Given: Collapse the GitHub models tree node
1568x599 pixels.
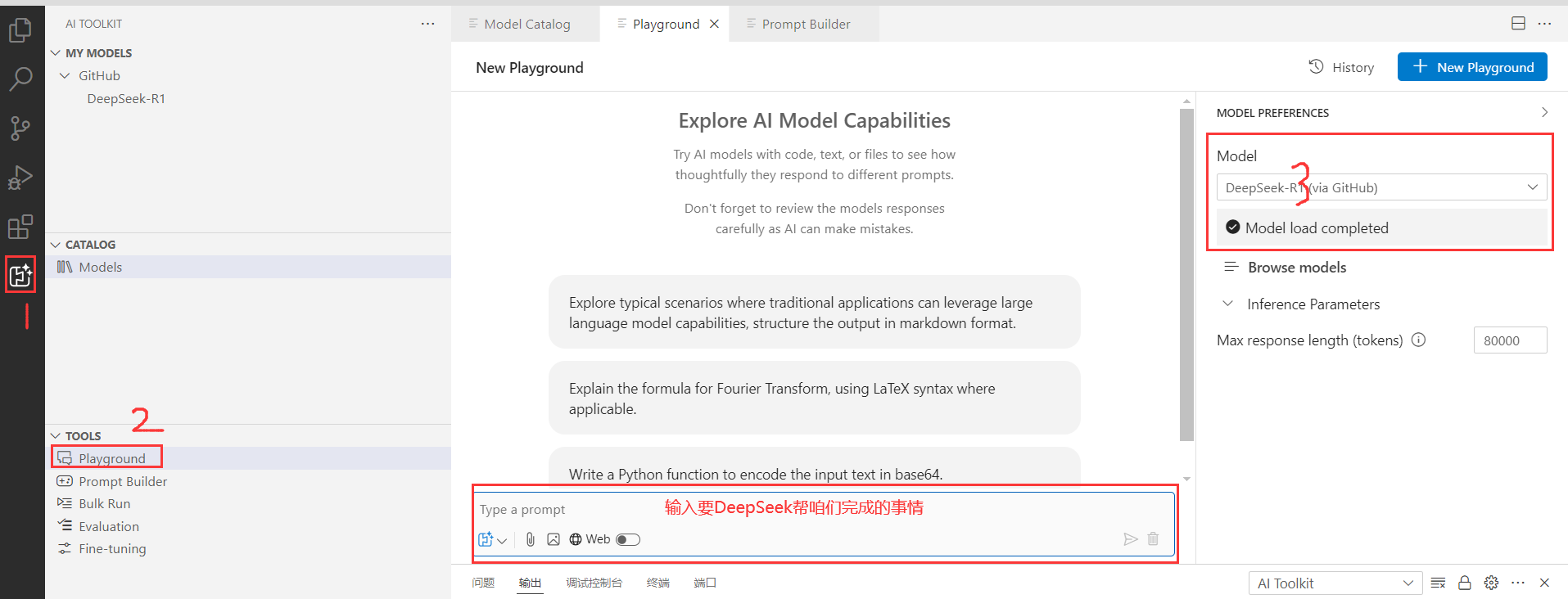Looking at the screenshot, I should coord(66,75).
